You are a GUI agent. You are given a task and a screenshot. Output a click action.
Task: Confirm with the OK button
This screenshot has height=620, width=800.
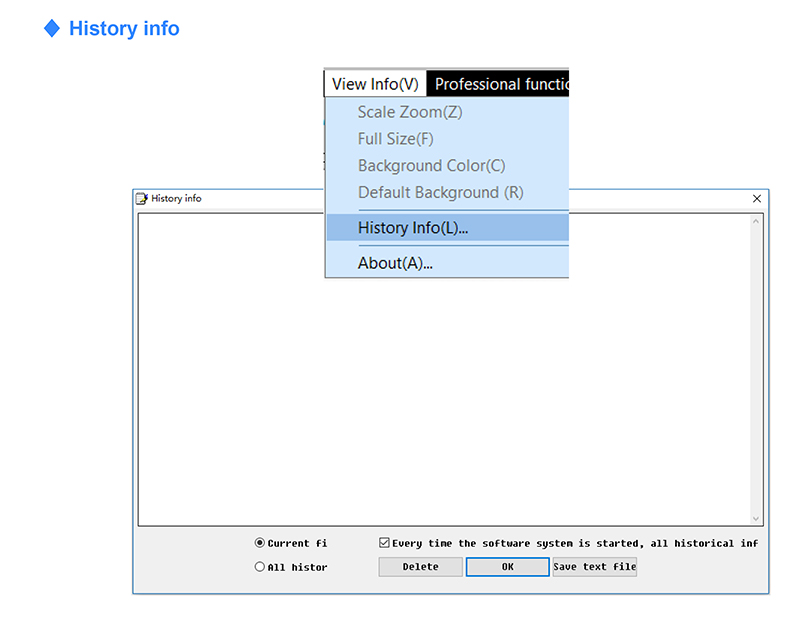[x=508, y=566]
